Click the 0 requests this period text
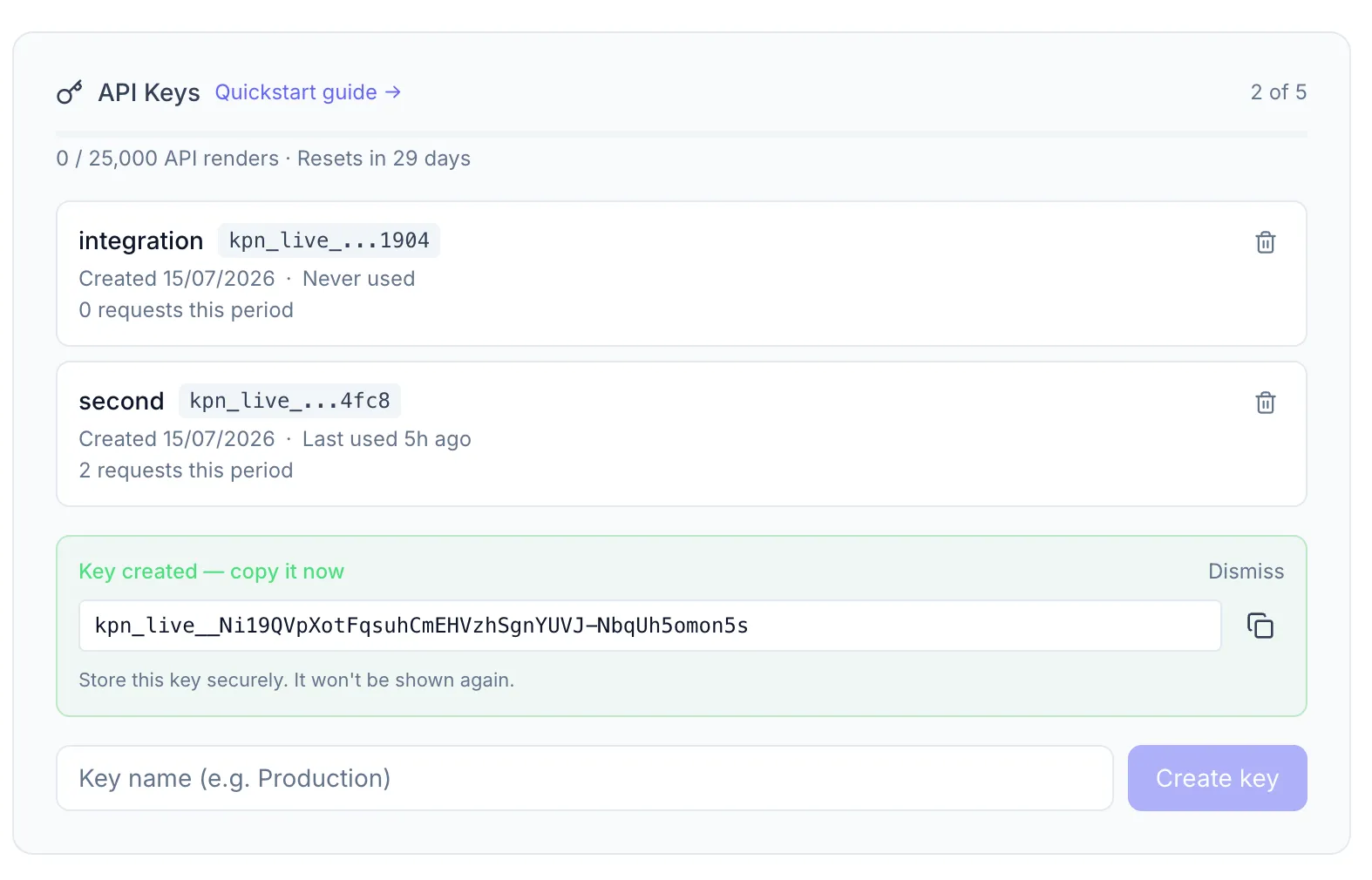The image size is (1372, 880). tap(186, 310)
